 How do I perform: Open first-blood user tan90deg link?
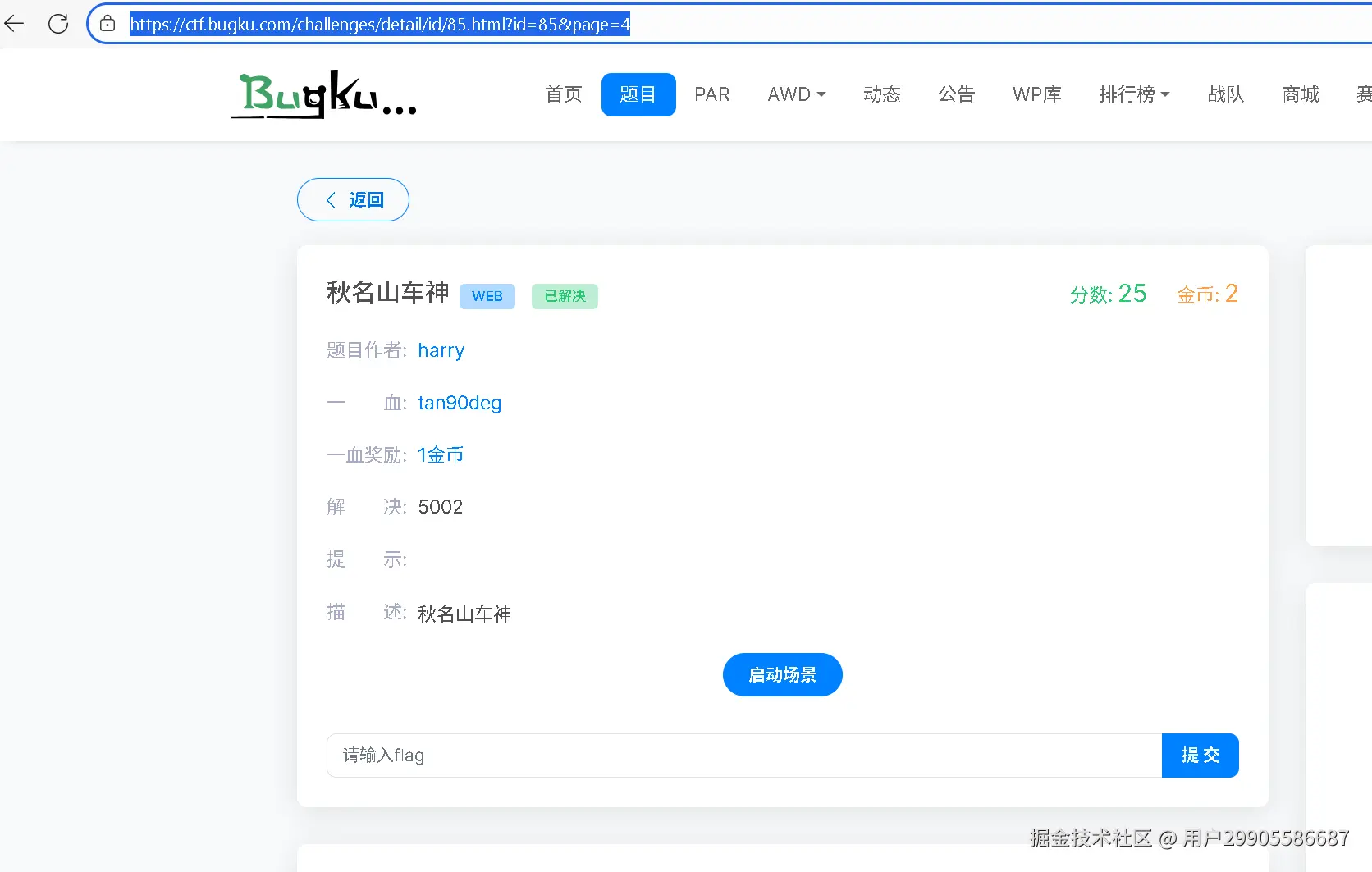pyautogui.click(x=460, y=403)
